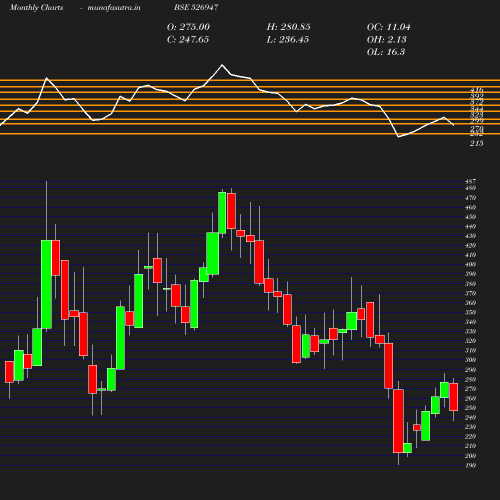Click the 240 price axis label
The width and height of the screenshot is (500, 500).
(x=471, y=417)
